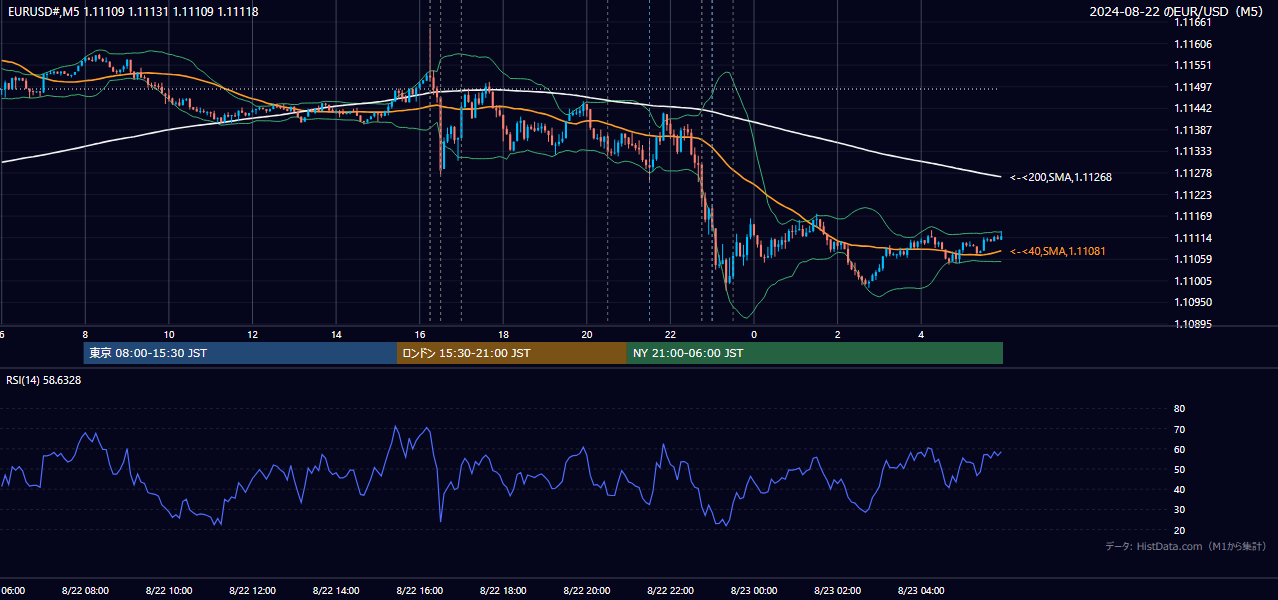
Task: Click RSI scale value 80
Action: coord(1179,409)
